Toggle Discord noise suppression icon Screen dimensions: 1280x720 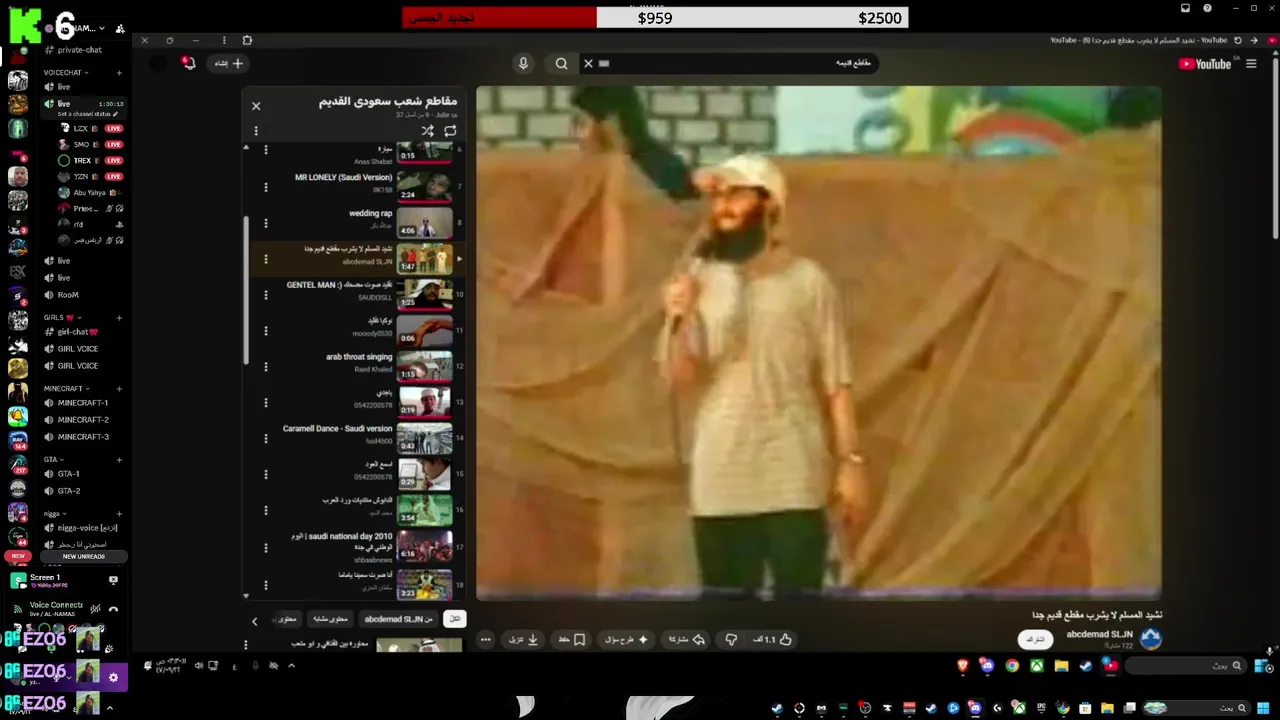pos(95,608)
